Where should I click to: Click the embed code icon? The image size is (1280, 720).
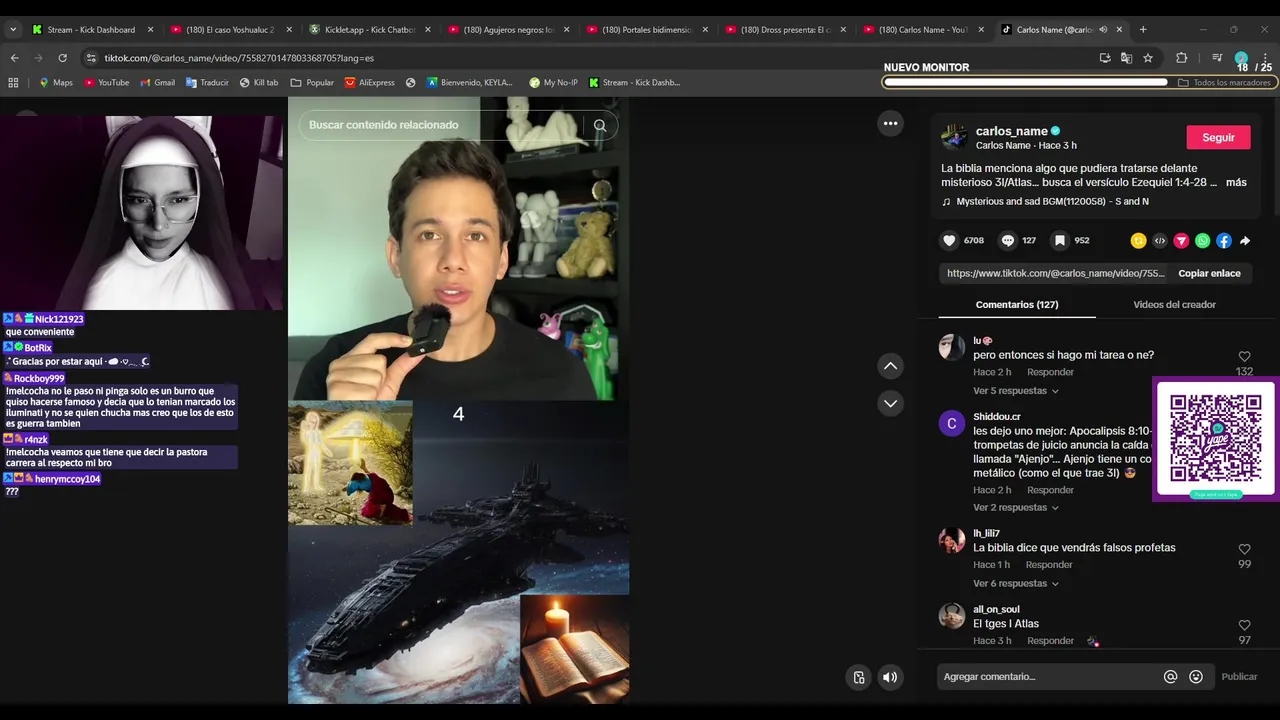(x=1160, y=241)
